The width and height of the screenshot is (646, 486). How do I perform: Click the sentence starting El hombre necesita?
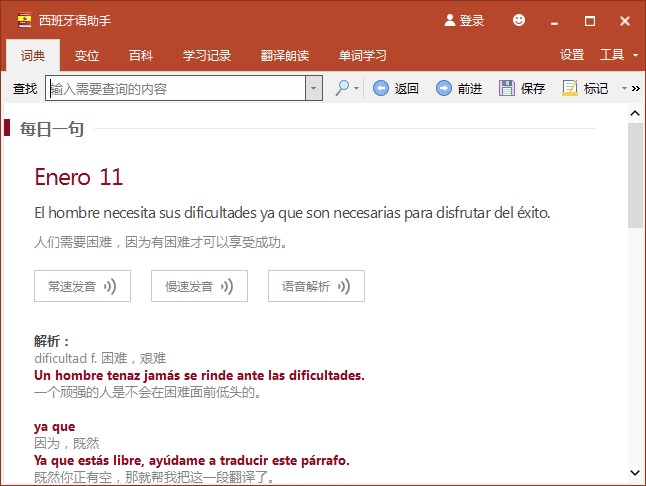[x=292, y=213]
